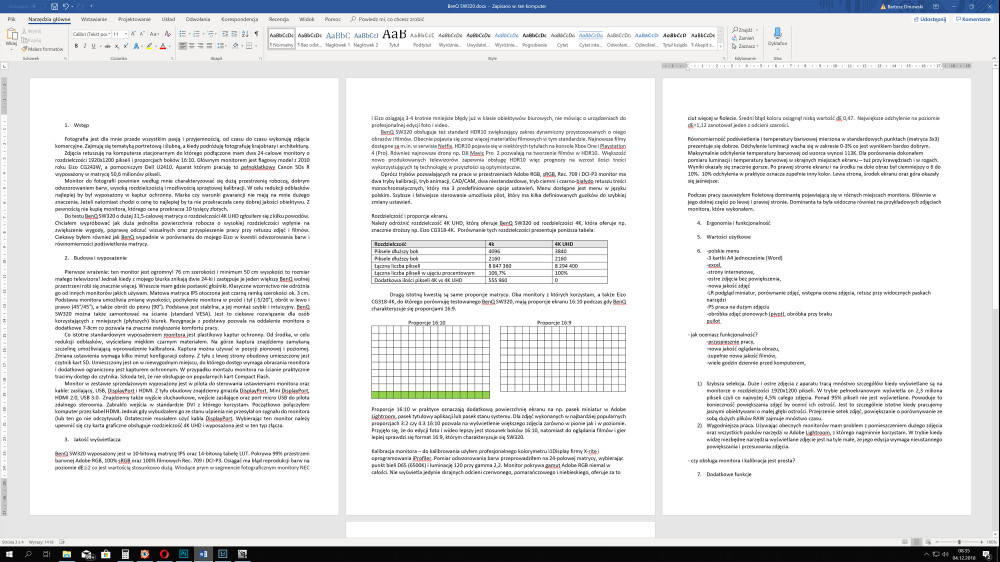The height and width of the screenshot is (562, 1000).
Task: Toggle bold formatting
Action: (76, 46)
